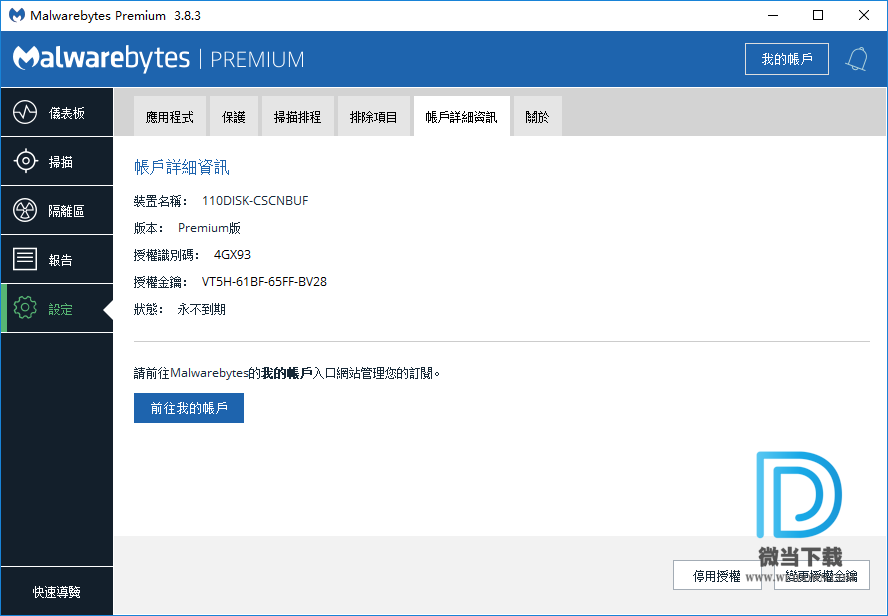
Task: Click the 我的帳戶 header button
Action: 787,59
